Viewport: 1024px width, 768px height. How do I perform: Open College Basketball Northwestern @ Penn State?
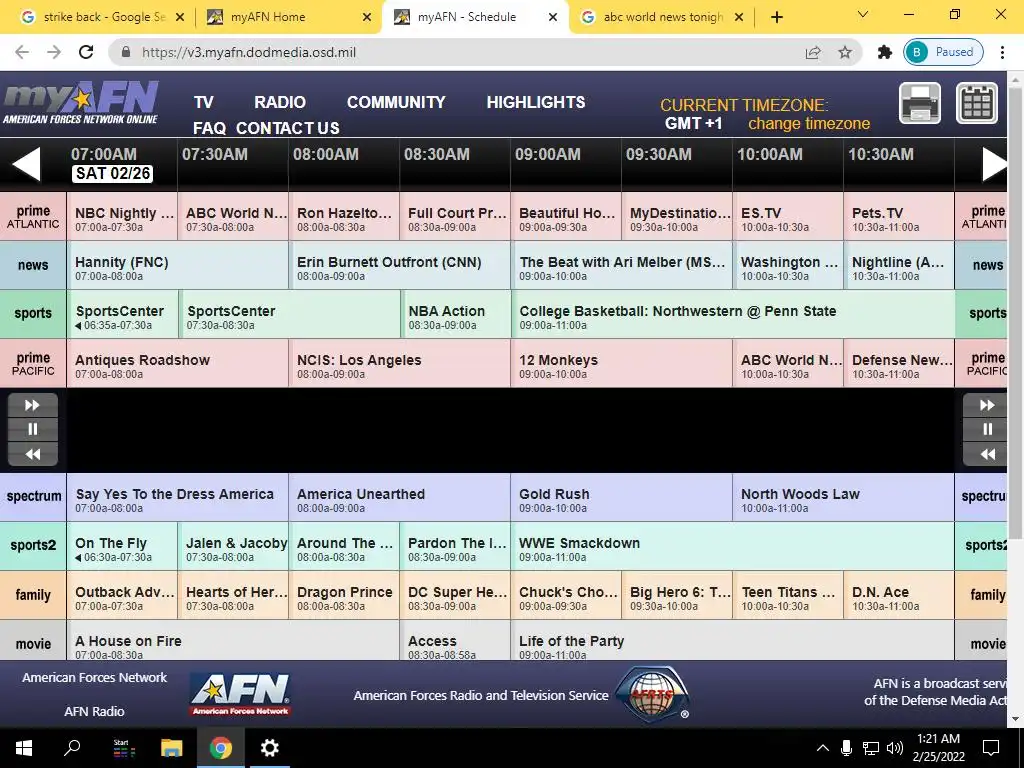[733, 314]
